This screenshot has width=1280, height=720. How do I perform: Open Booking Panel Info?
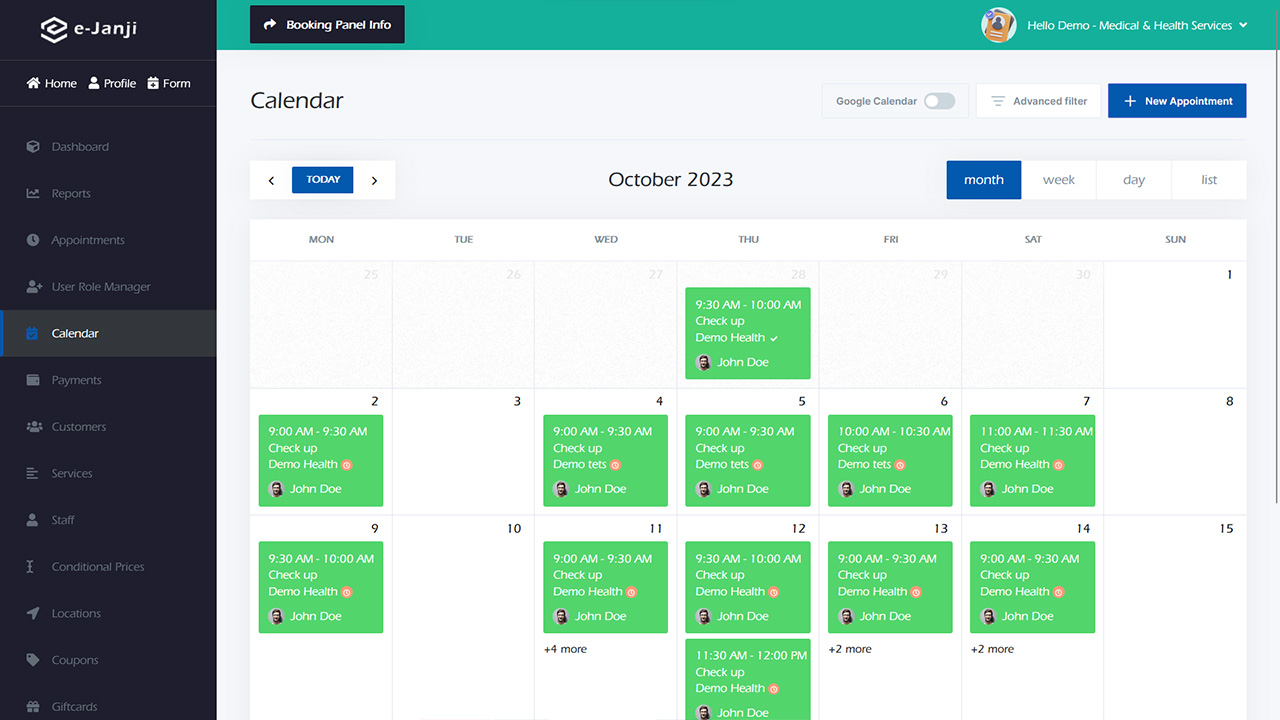(327, 25)
